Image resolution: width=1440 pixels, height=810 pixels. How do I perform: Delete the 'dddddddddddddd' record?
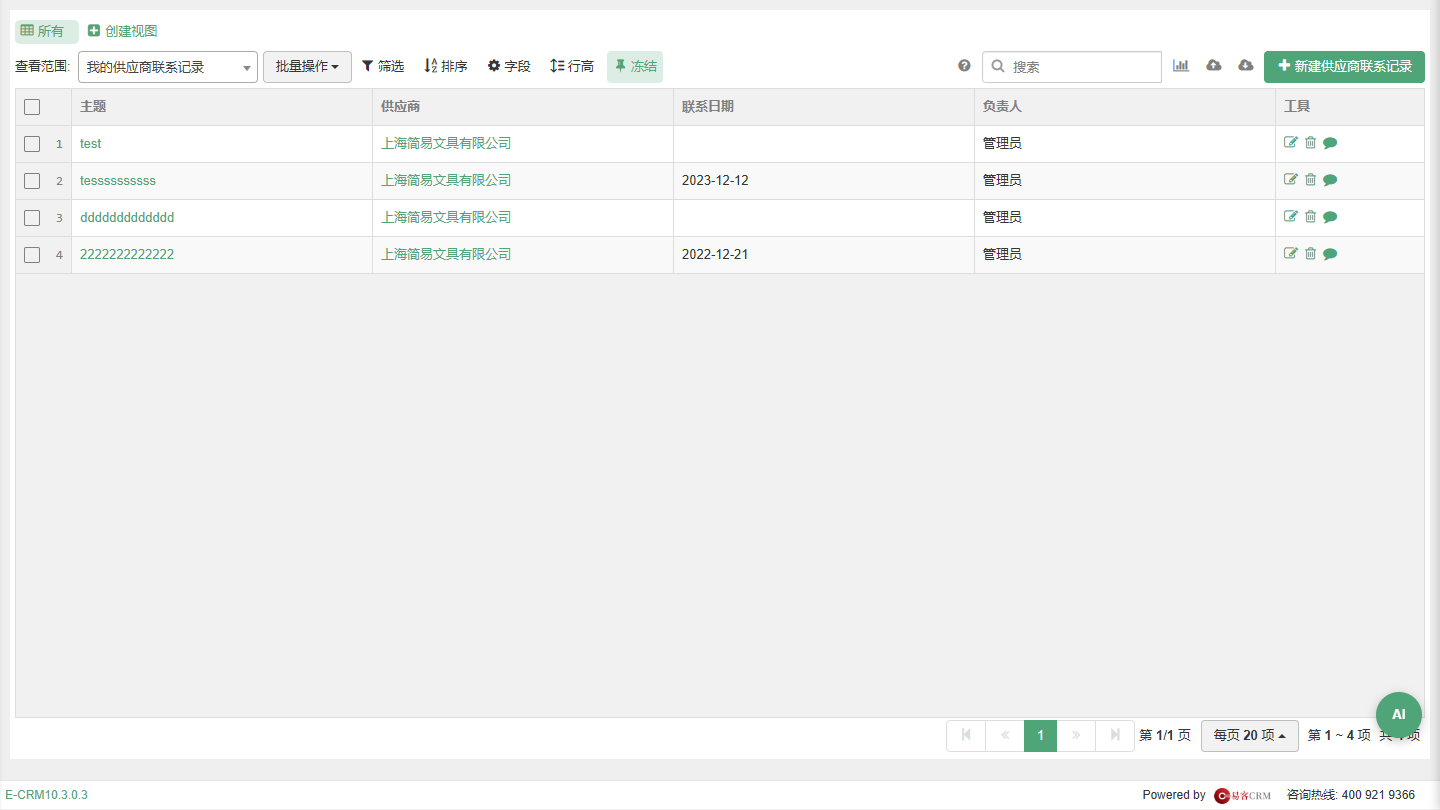1310,217
